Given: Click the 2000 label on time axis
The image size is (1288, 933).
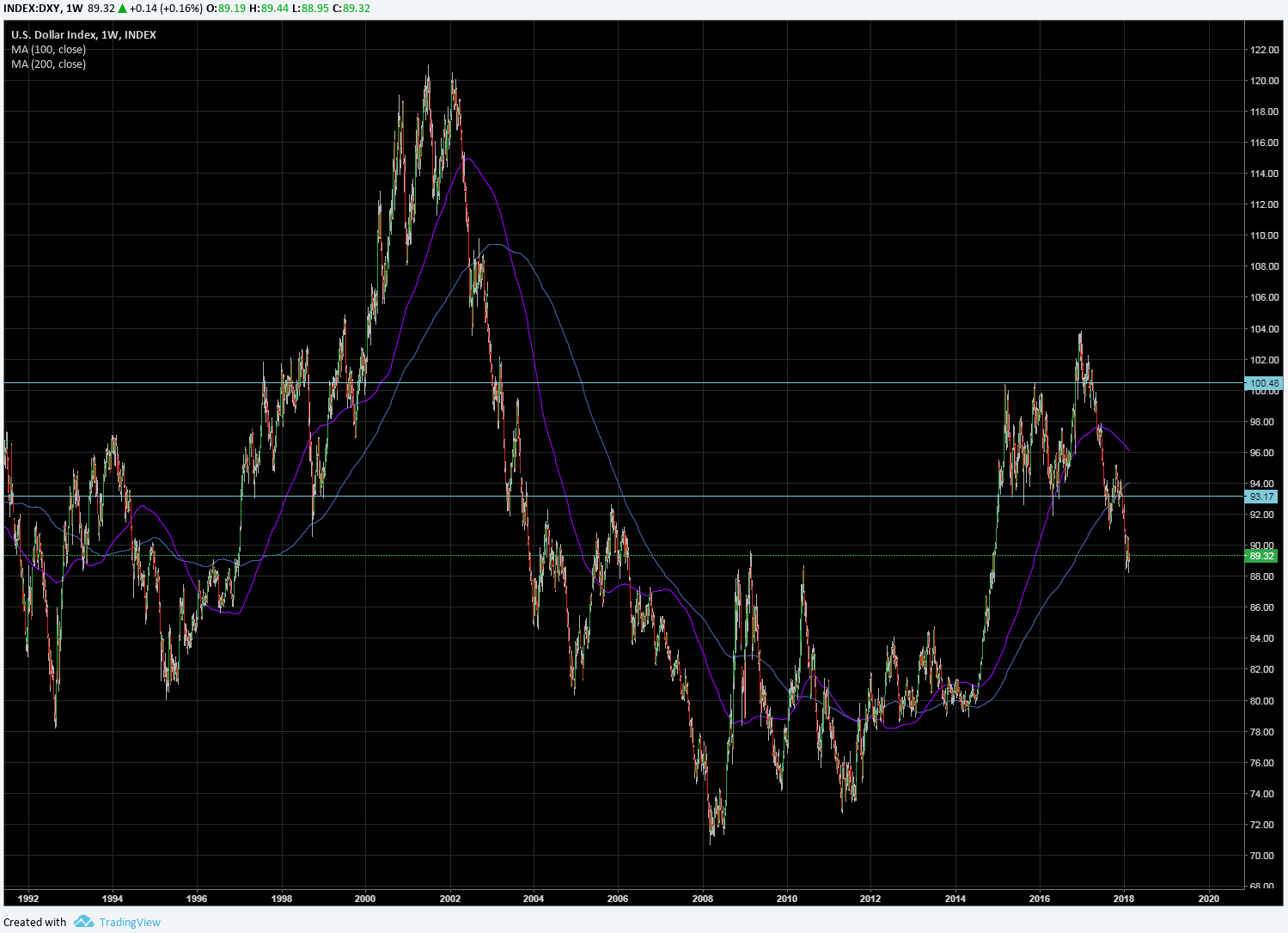Looking at the screenshot, I should click(x=365, y=899).
